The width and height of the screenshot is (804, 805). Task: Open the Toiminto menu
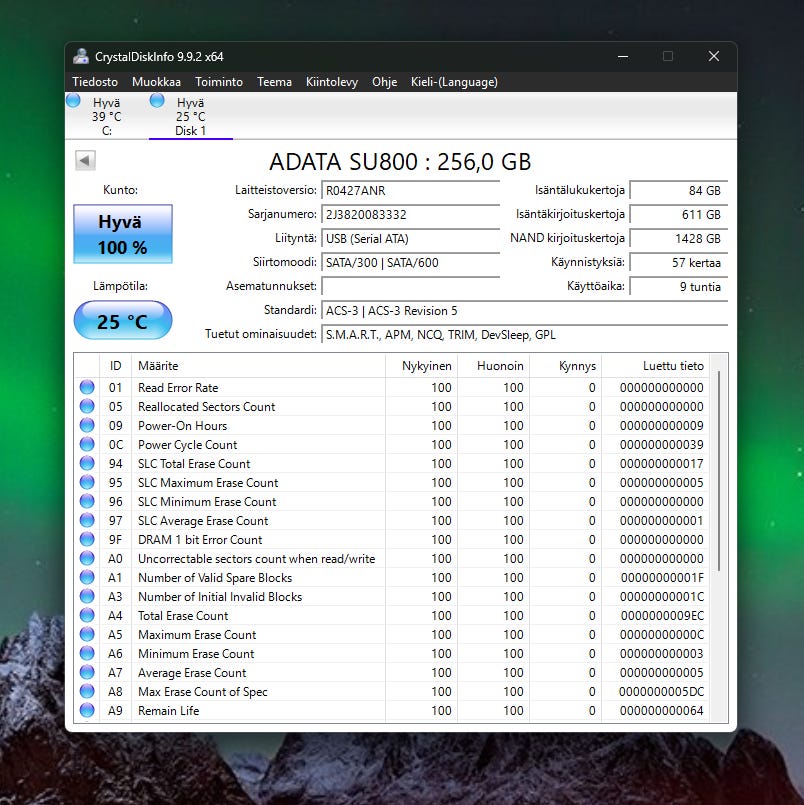(x=219, y=82)
